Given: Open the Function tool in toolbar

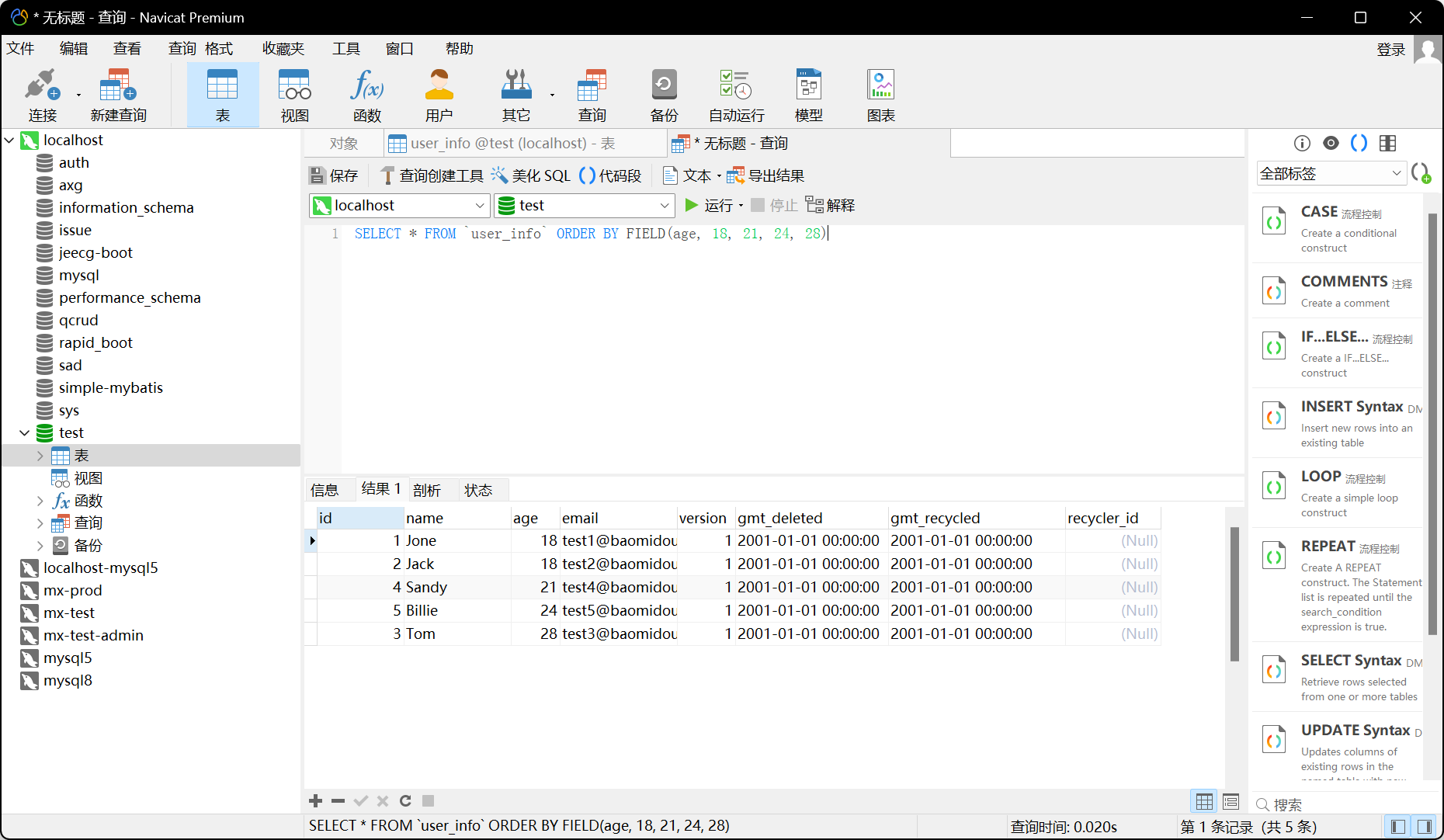Looking at the screenshot, I should (366, 95).
